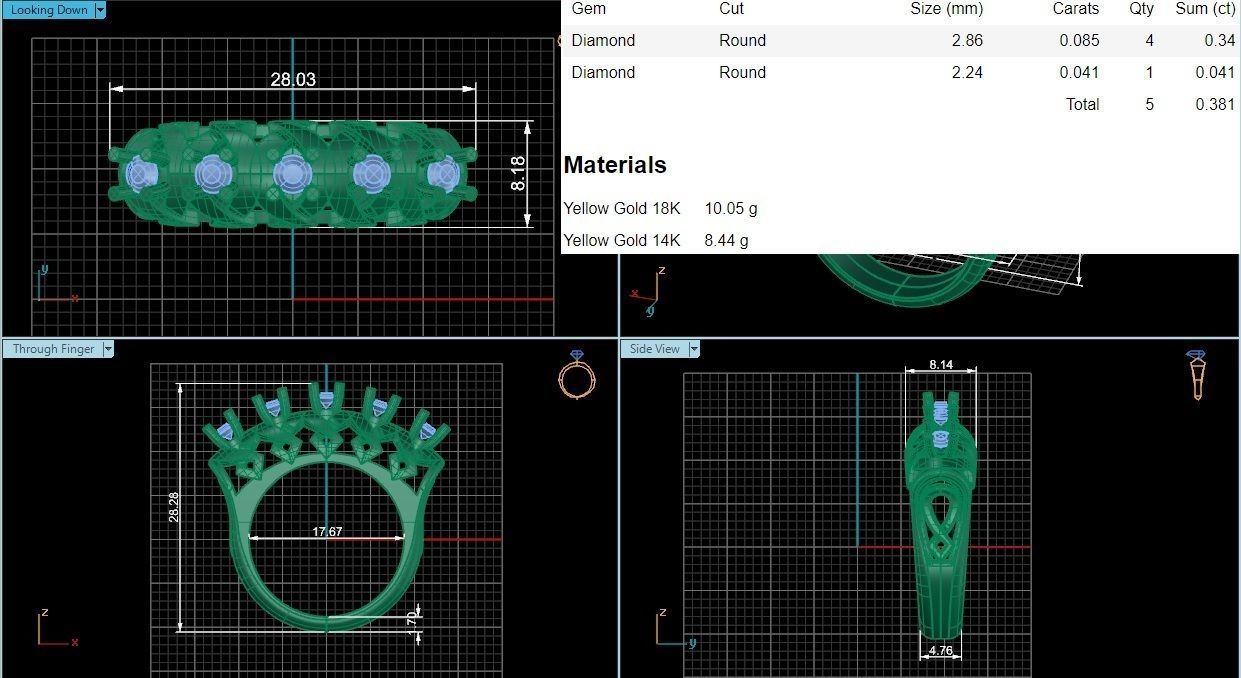Screen dimensions: 1241x678
Task: Click the '0.34' sum cell
Action: pyautogui.click(x=1219, y=40)
